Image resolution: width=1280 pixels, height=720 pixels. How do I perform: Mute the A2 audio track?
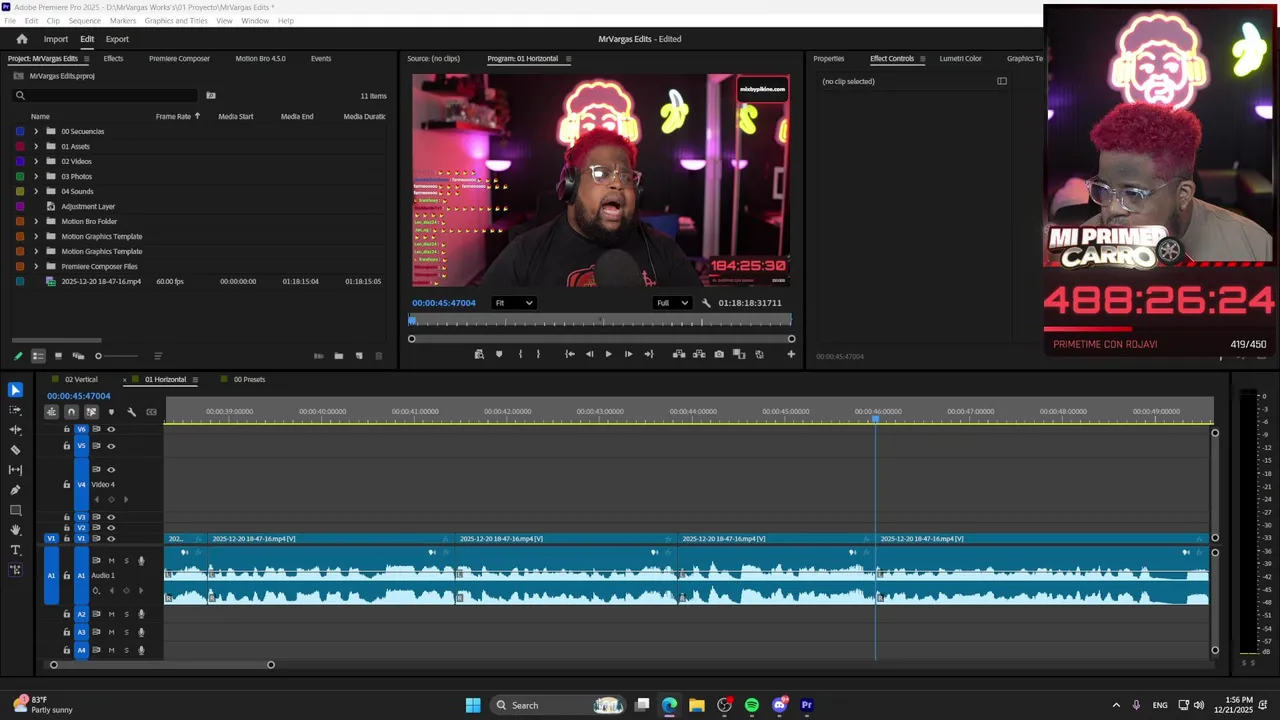111,614
